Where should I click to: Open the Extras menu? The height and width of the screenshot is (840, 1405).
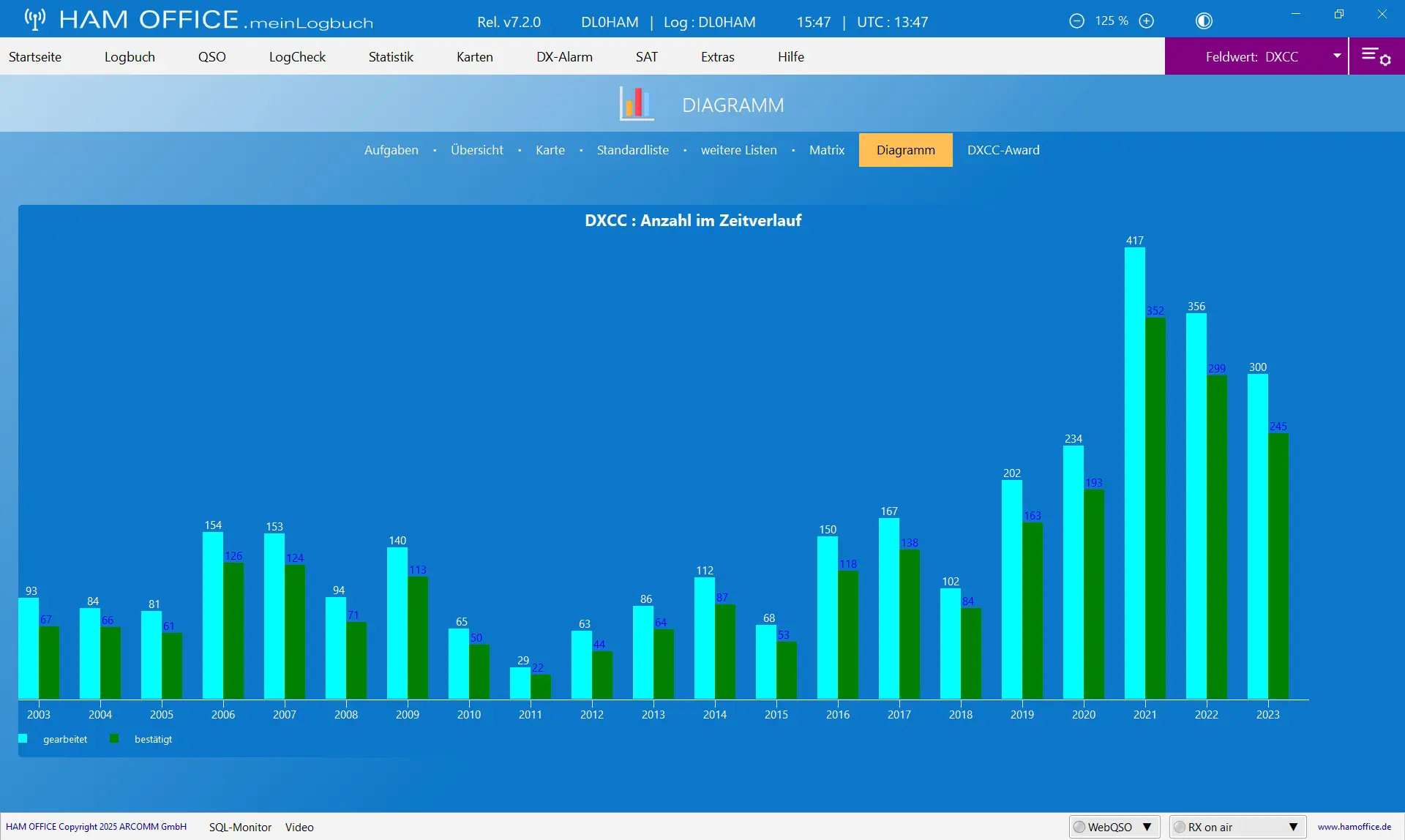click(x=718, y=56)
